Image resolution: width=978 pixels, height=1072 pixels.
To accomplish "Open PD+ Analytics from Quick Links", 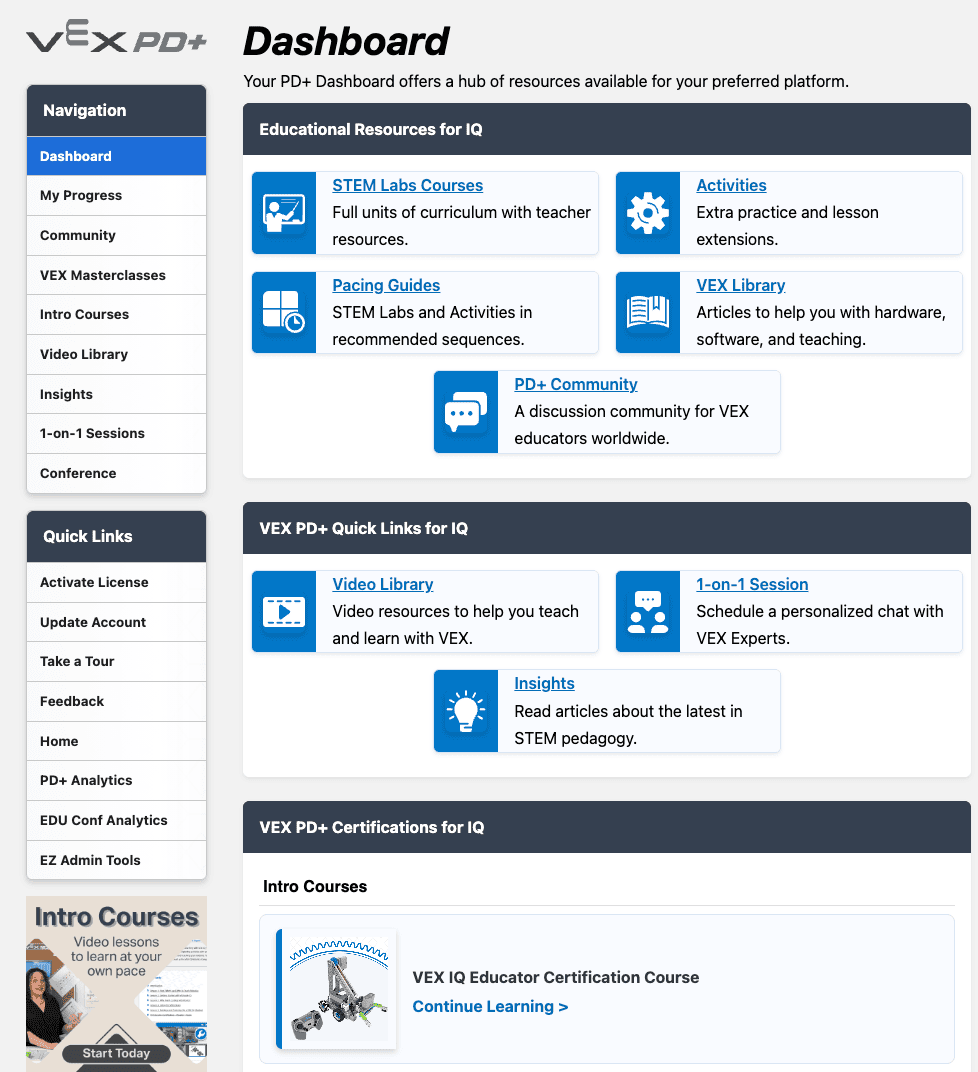I will coord(85,780).
